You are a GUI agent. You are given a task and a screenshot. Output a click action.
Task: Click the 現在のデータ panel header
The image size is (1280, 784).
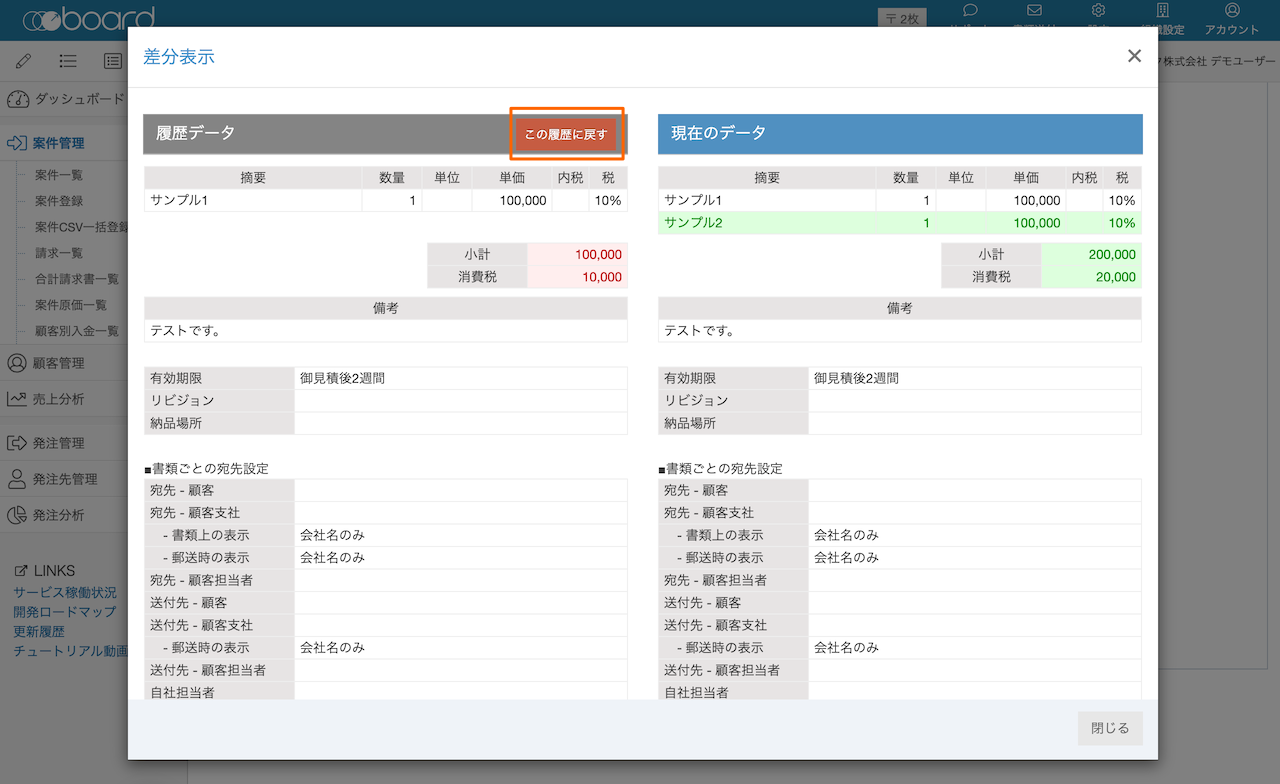[x=900, y=134]
